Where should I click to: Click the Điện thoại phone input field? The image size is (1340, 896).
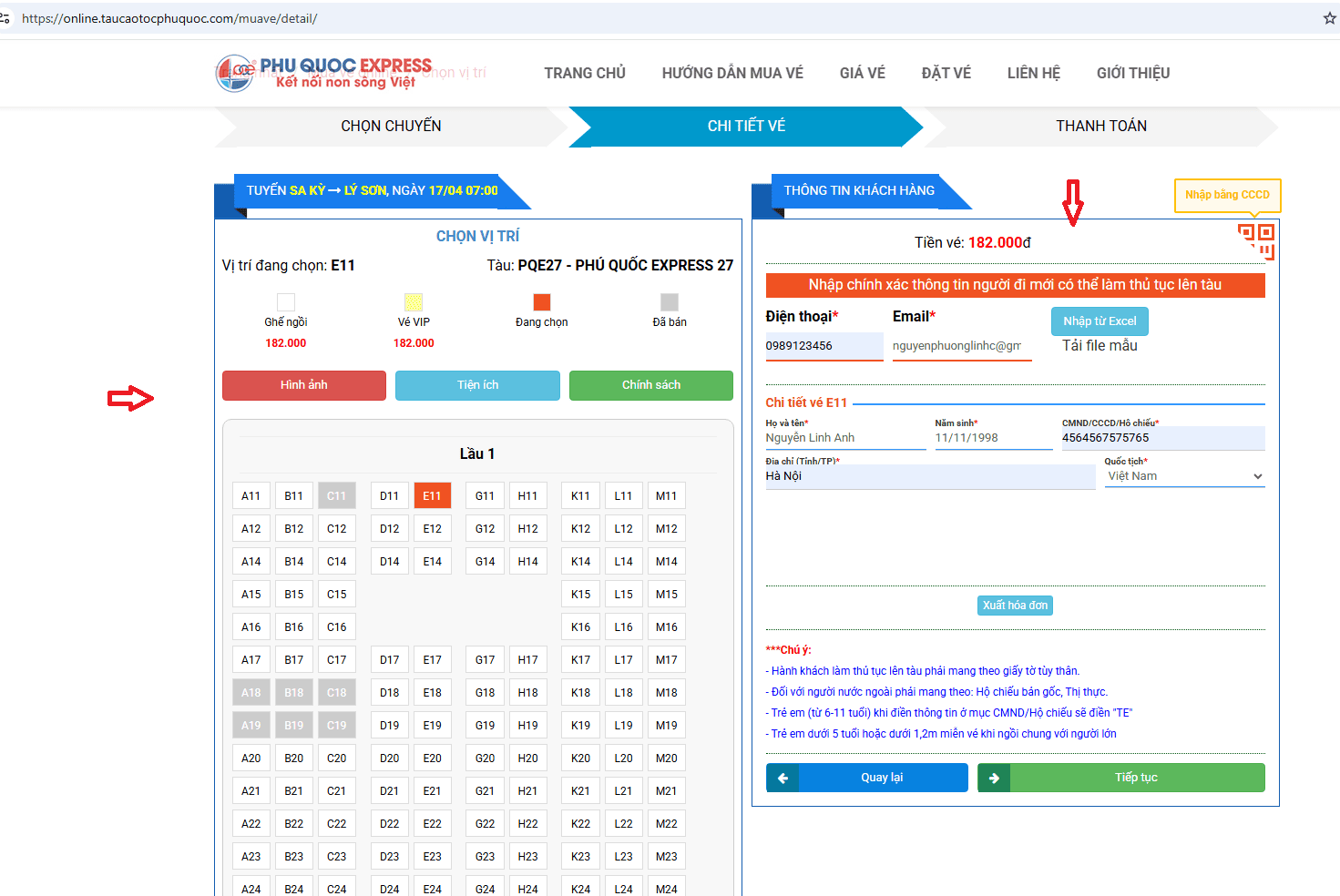[823, 346]
